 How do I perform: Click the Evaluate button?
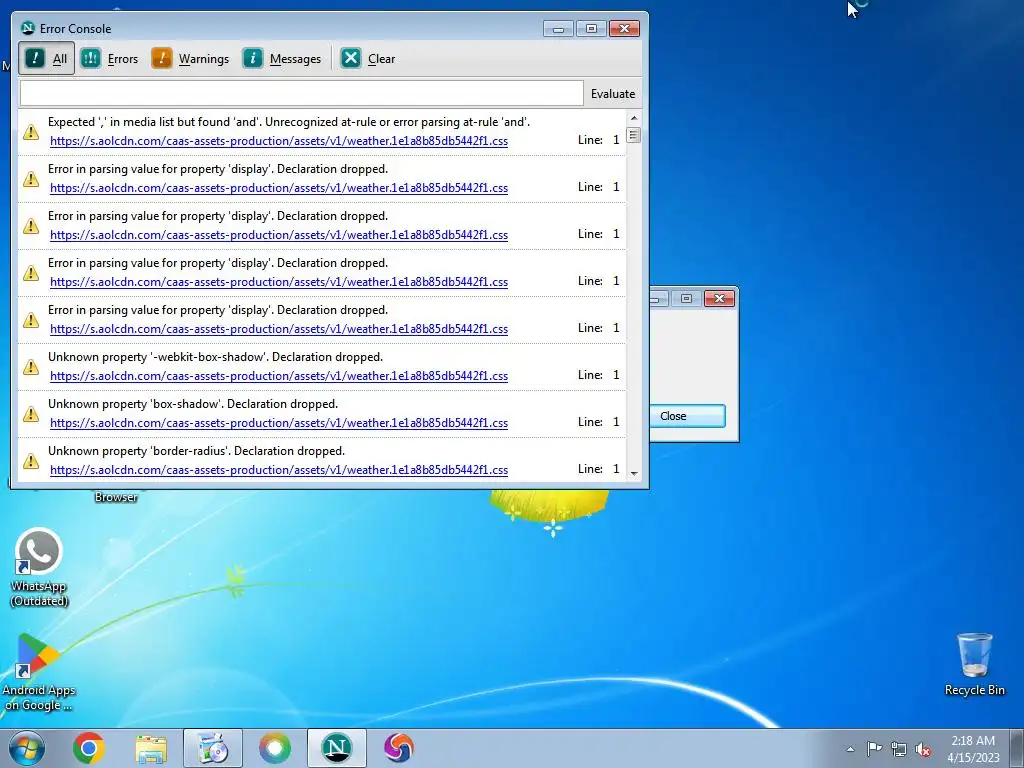tap(613, 94)
